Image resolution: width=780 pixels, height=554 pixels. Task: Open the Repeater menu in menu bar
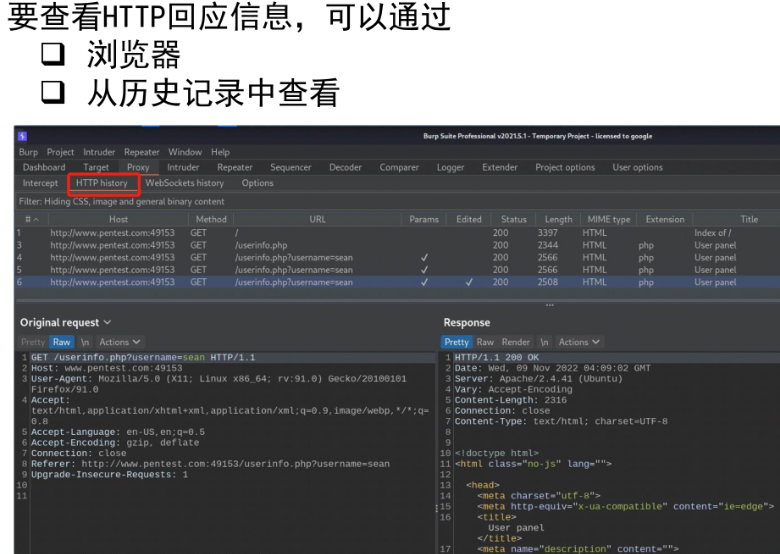[142, 152]
